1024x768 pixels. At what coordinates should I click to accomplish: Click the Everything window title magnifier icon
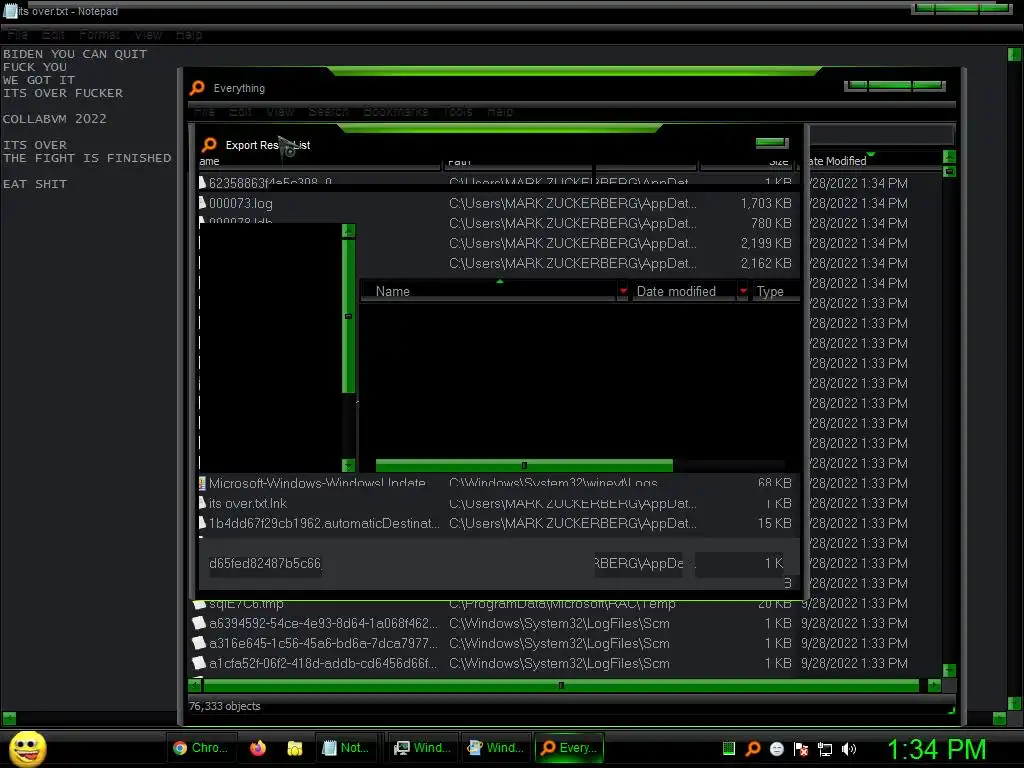pyautogui.click(x=197, y=88)
